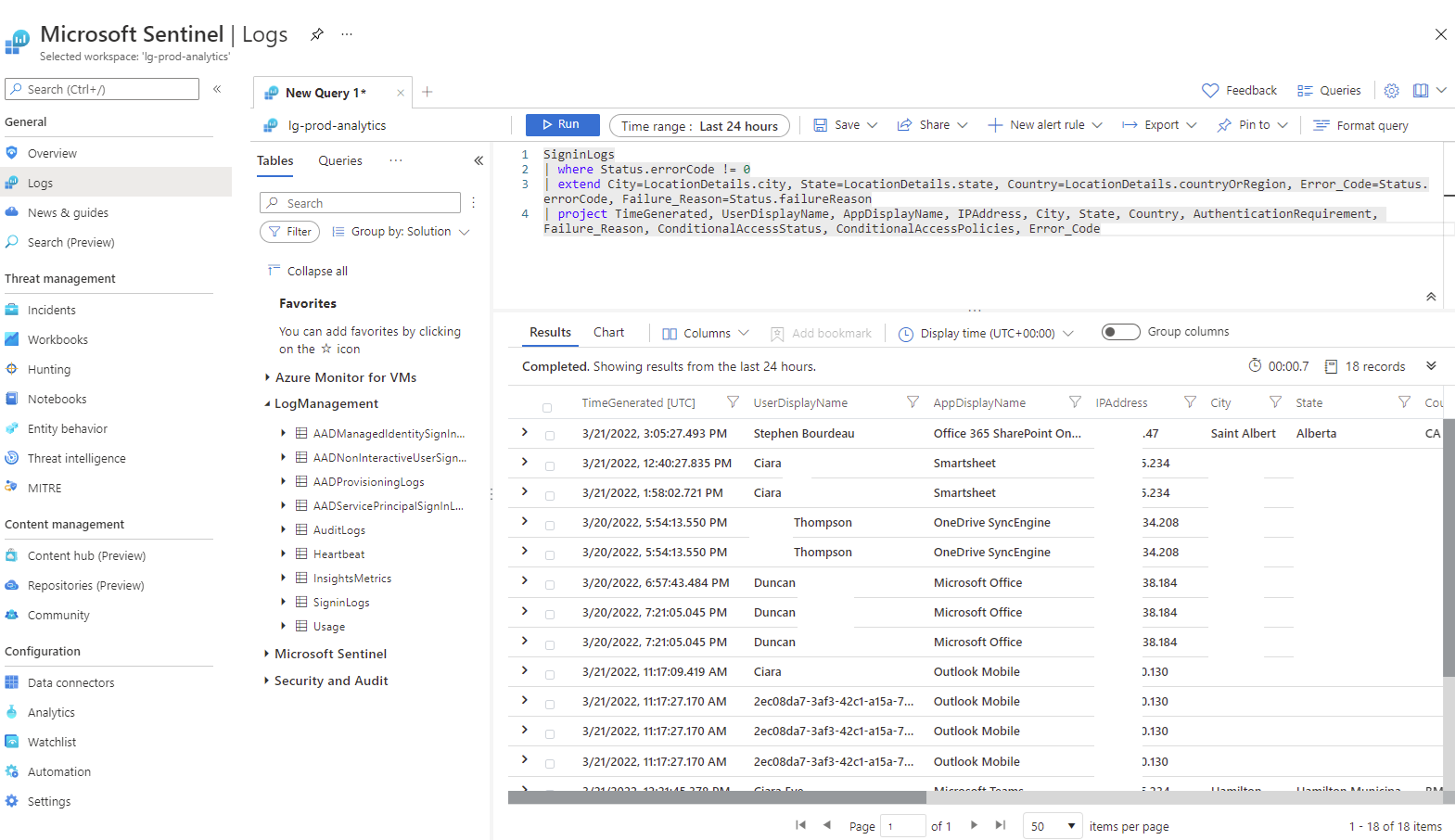Click Collapse all in tables panel
Screen dimensions: 1455x840
[x=307, y=271]
